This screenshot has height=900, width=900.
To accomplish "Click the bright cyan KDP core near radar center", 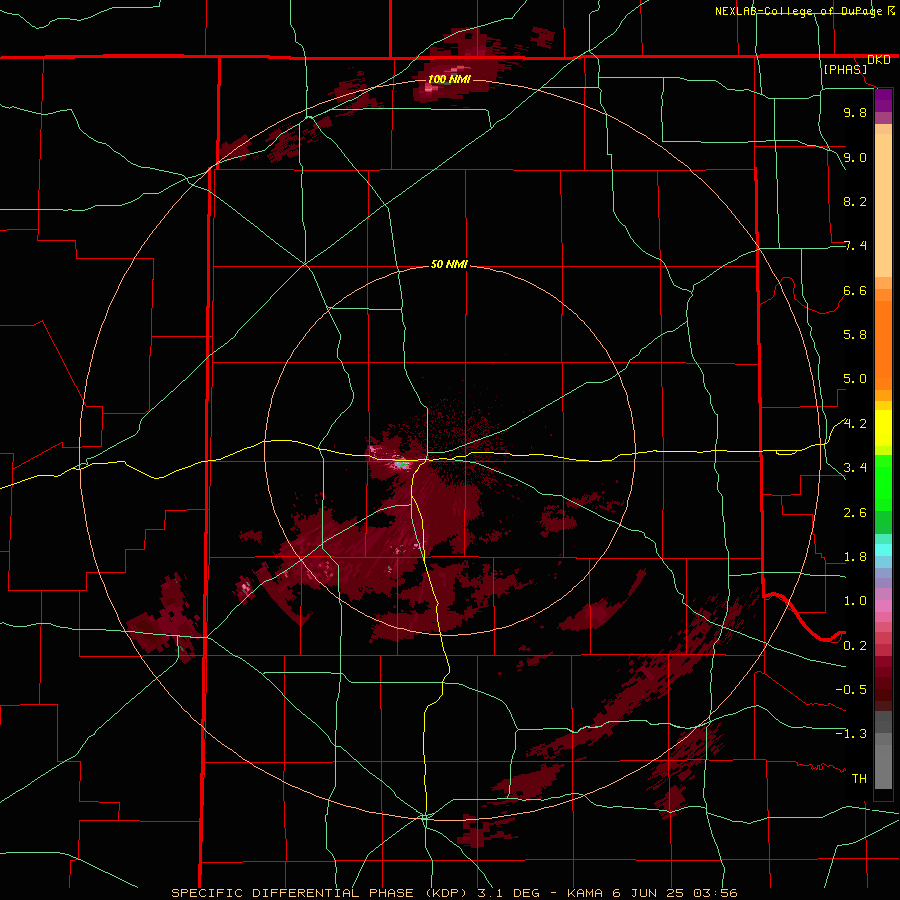I will 402,464.
